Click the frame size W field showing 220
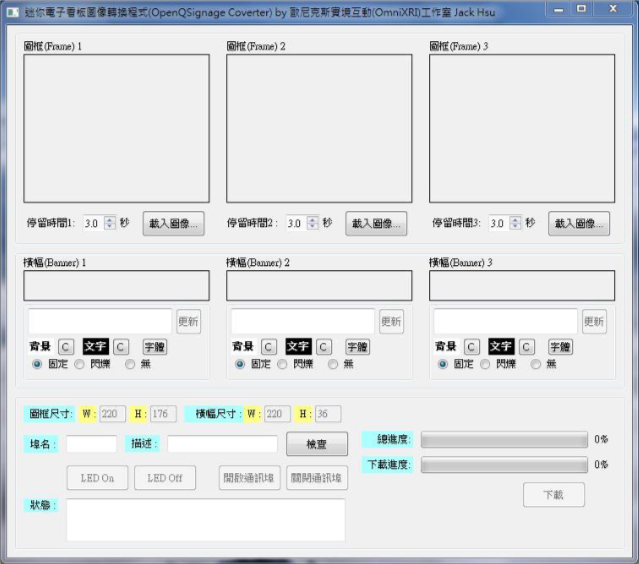The width and height of the screenshot is (639, 564). [112, 414]
